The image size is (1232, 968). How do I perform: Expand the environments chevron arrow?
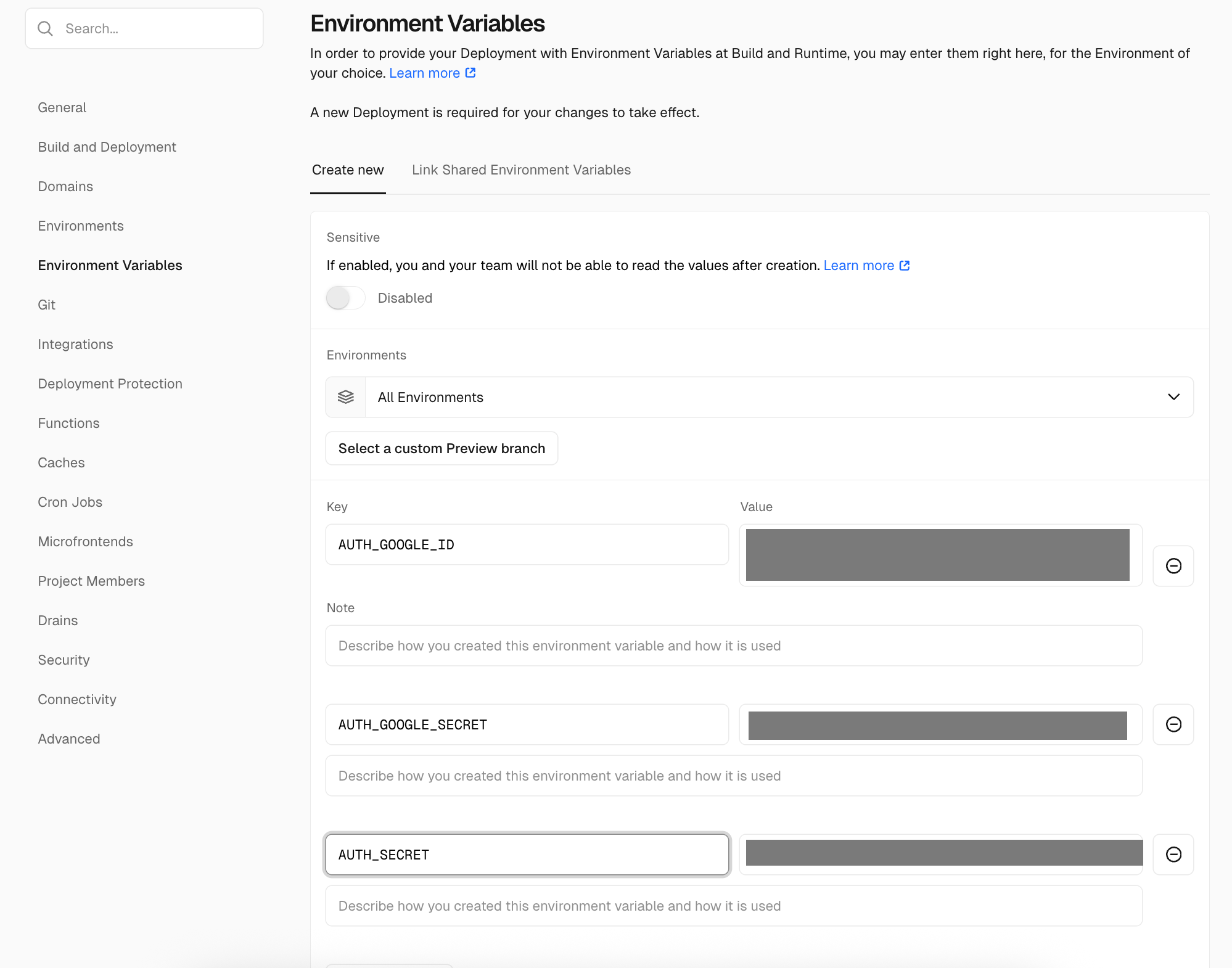tap(1173, 397)
